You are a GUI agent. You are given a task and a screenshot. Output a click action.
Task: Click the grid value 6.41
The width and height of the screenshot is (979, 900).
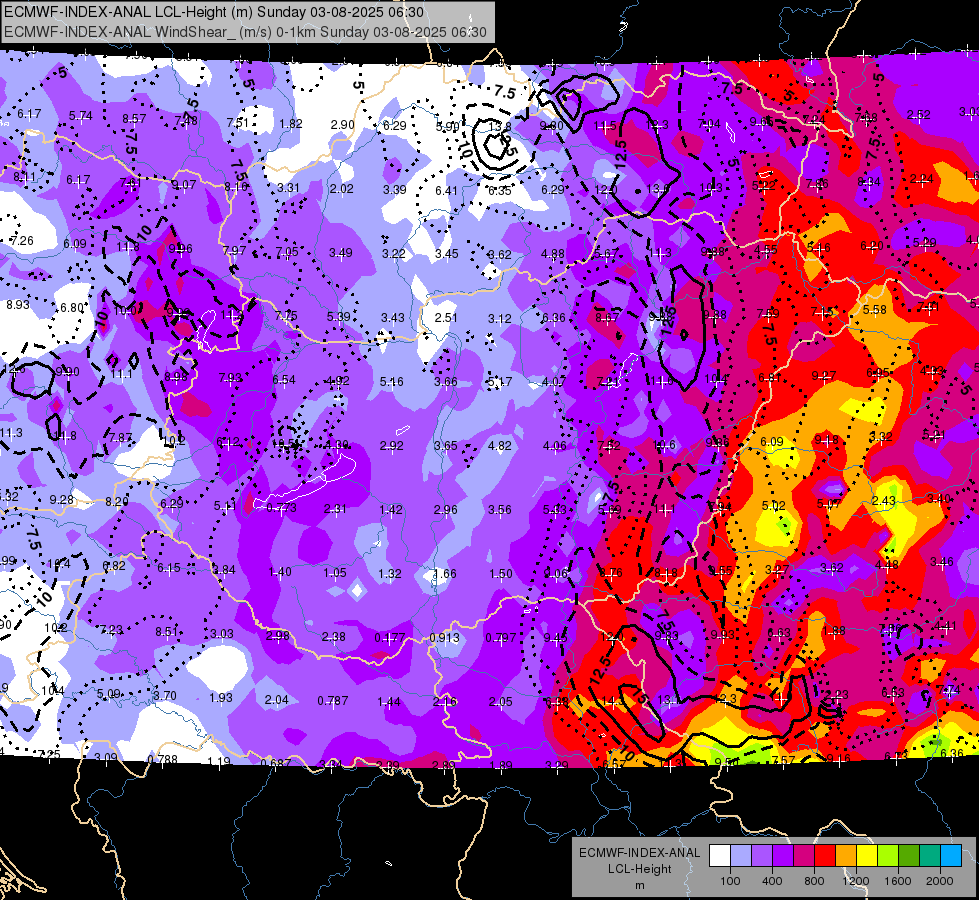pyautogui.click(x=447, y=190)
